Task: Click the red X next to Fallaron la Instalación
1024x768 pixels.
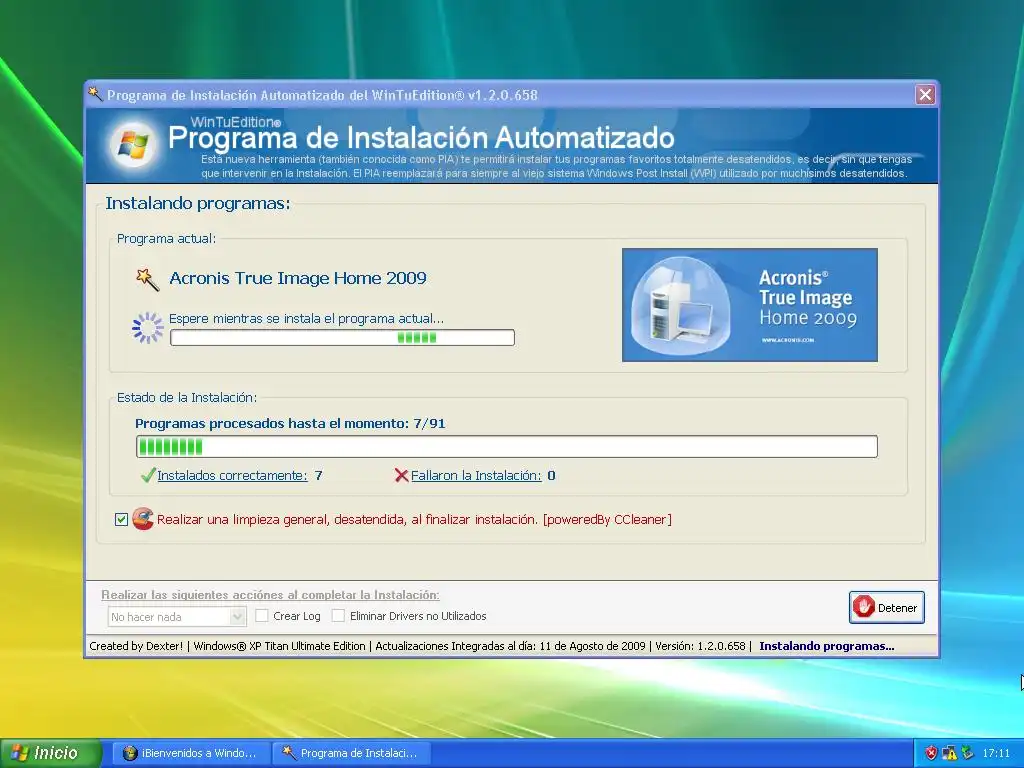Action: coord(401,475)
